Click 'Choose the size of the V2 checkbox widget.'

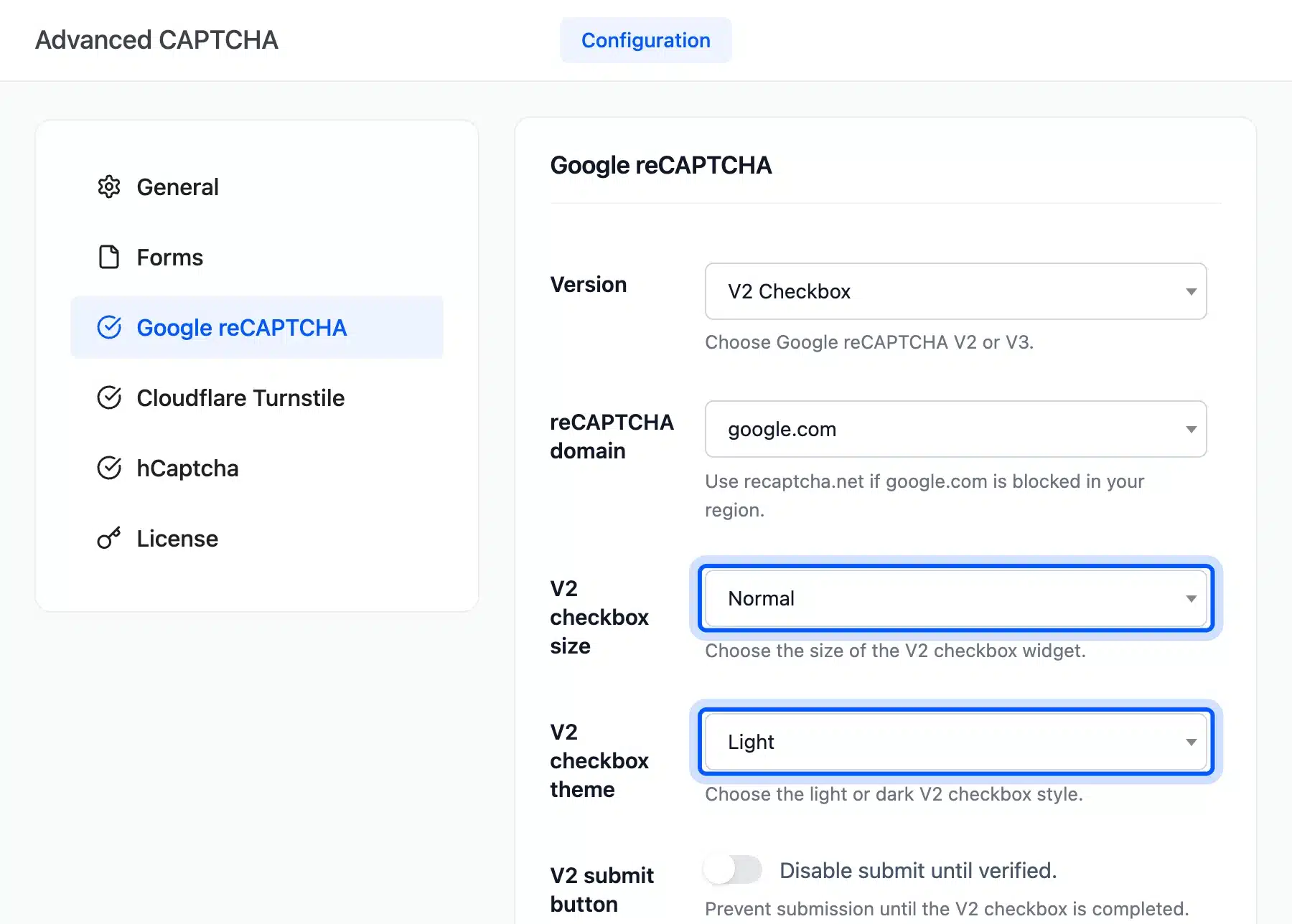pyautogui.click(x=895, y=651)
